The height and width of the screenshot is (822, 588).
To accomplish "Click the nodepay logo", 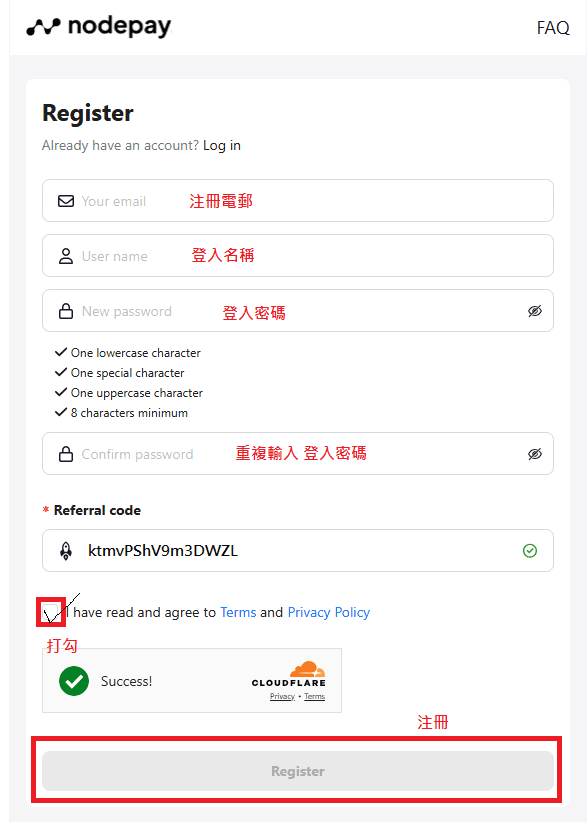I will 99,27.
